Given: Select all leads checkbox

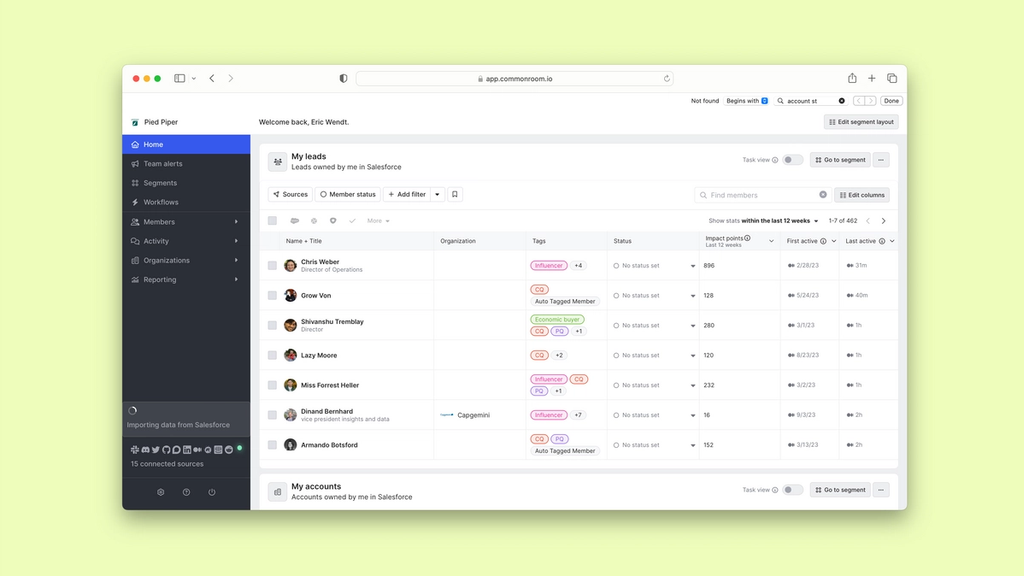Looking at the screenshot, I should coord(272,221).
